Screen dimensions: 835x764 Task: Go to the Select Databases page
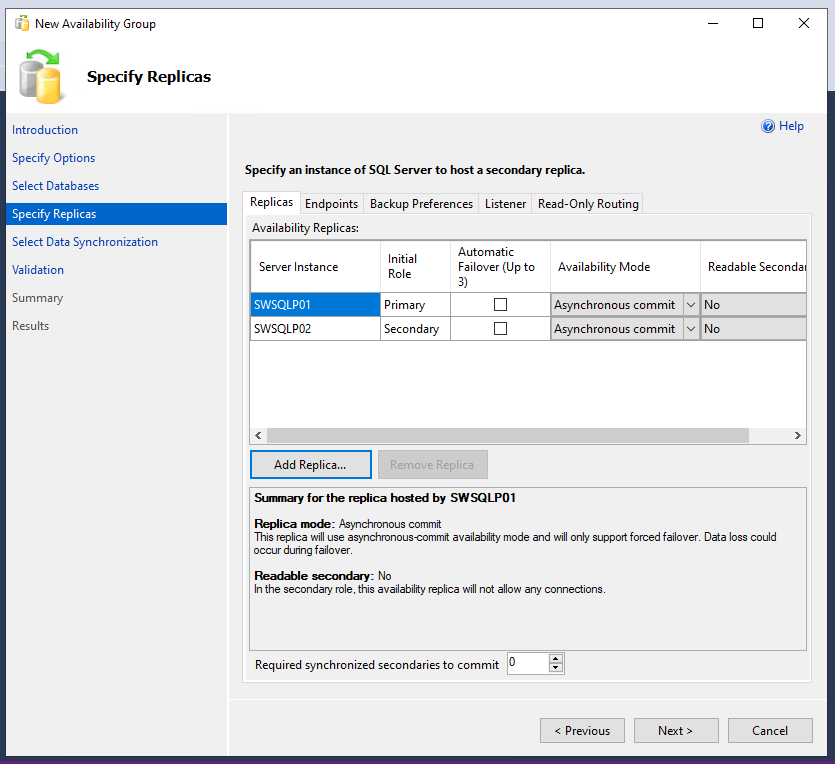55,186
